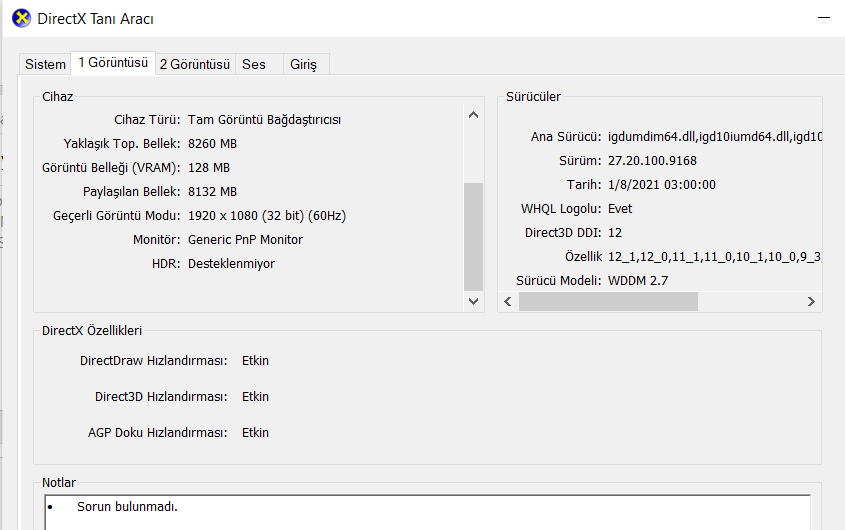
Task: Click the 'AGP Doku Hızlandırması:' label
Action: (x=157, y=432)
